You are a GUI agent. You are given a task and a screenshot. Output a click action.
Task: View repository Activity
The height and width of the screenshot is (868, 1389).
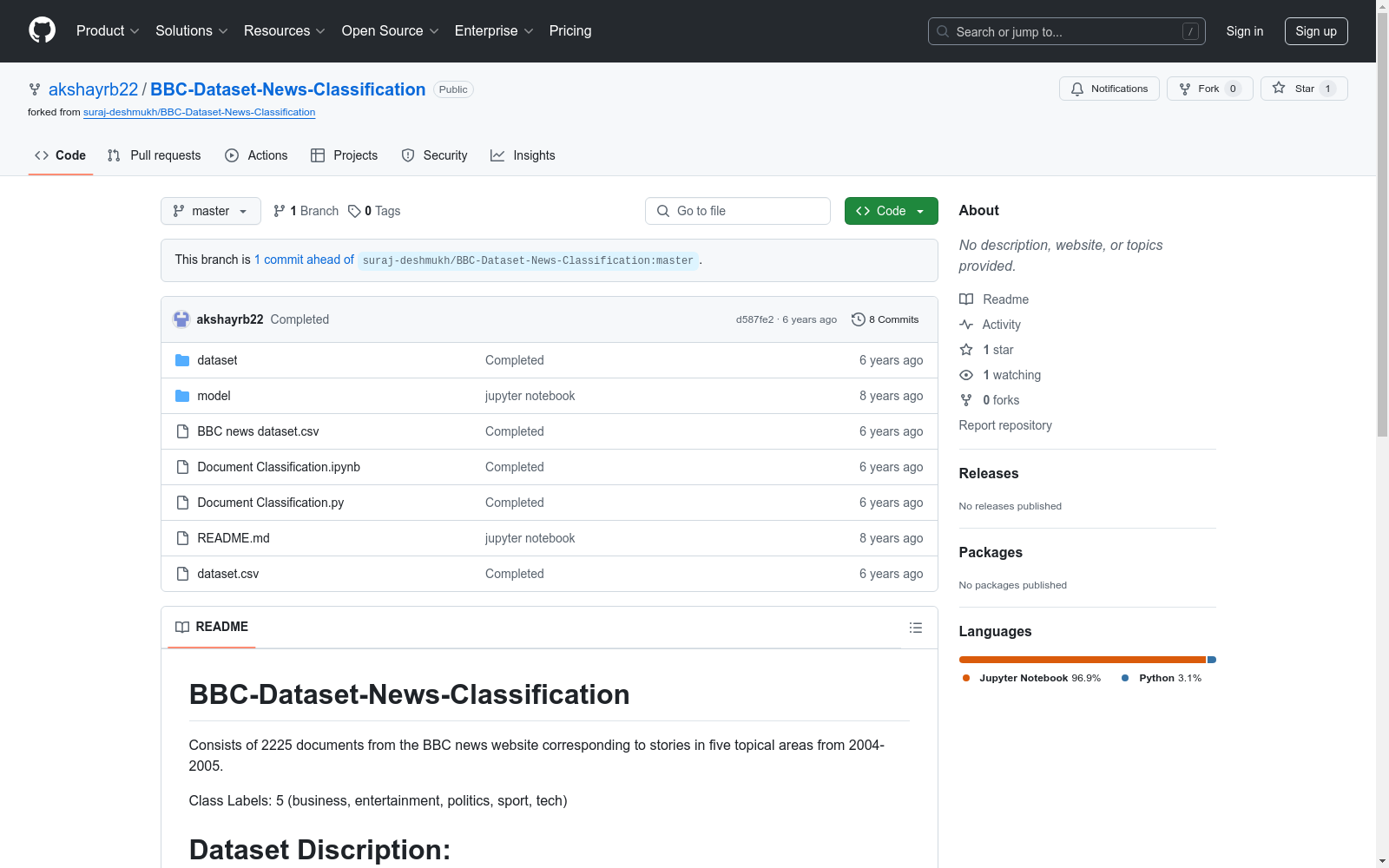pyautogui.click(x=990, y=325)
